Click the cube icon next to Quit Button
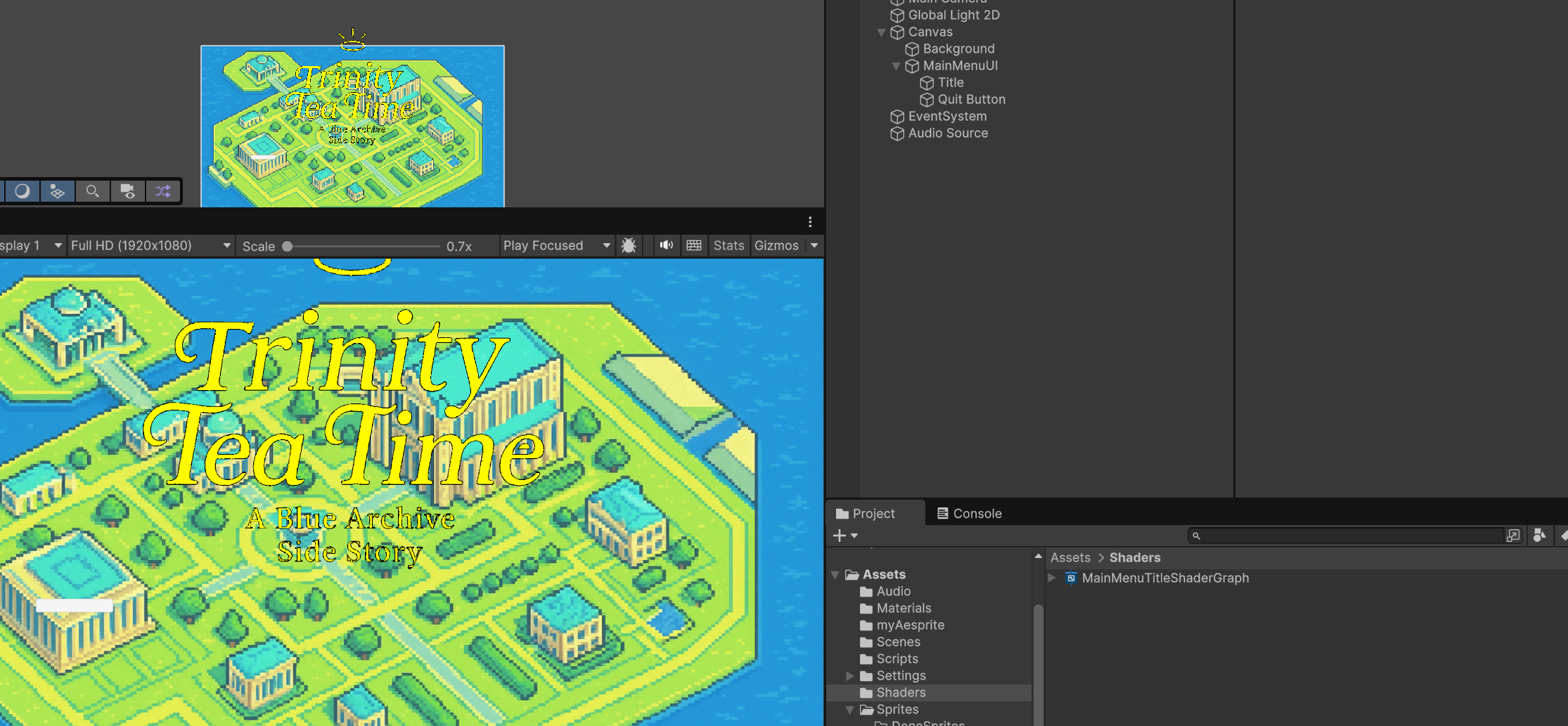This screenshot has height=726, width=1568. point(927,100)
